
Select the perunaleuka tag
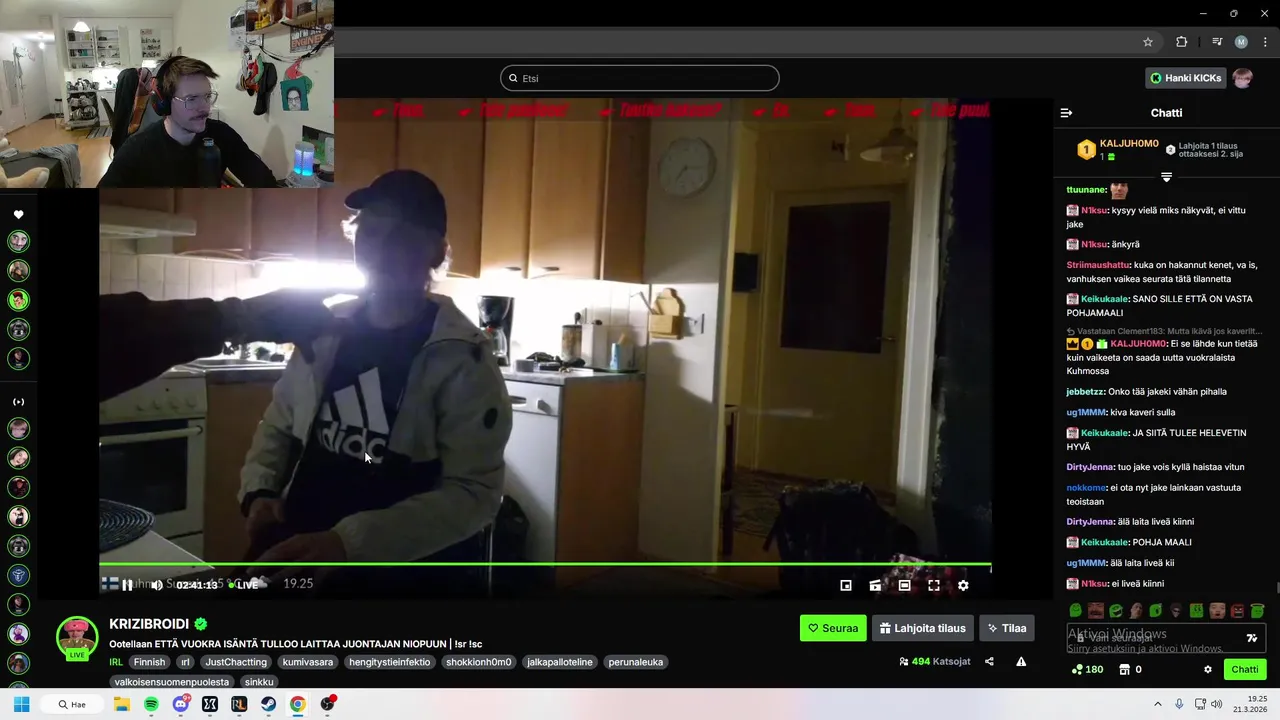[636, 662]
